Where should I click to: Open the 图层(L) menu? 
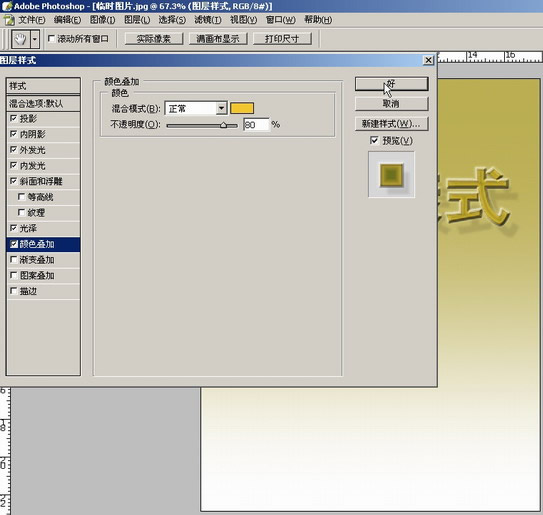[137, 20]
